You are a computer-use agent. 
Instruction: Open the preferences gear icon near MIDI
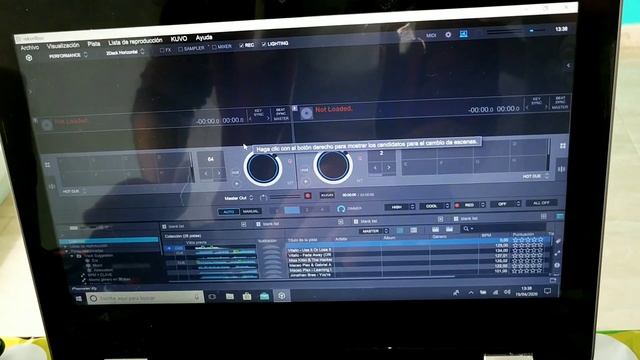(448, 35)
